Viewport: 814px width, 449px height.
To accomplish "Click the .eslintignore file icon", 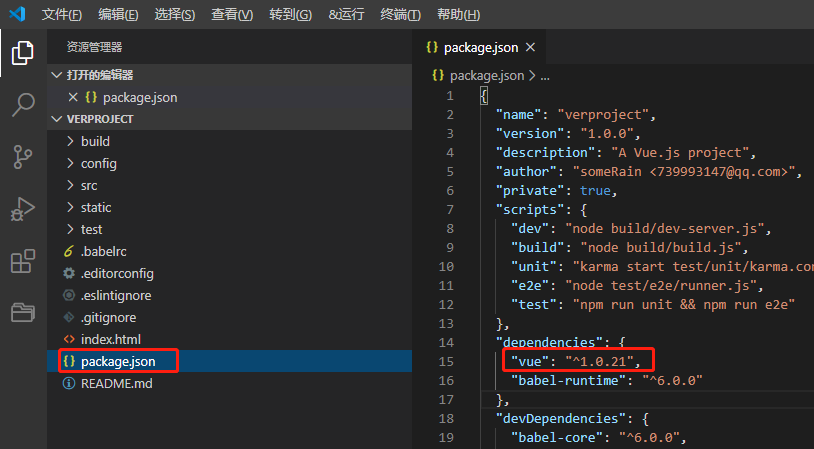I will [69, 295].
